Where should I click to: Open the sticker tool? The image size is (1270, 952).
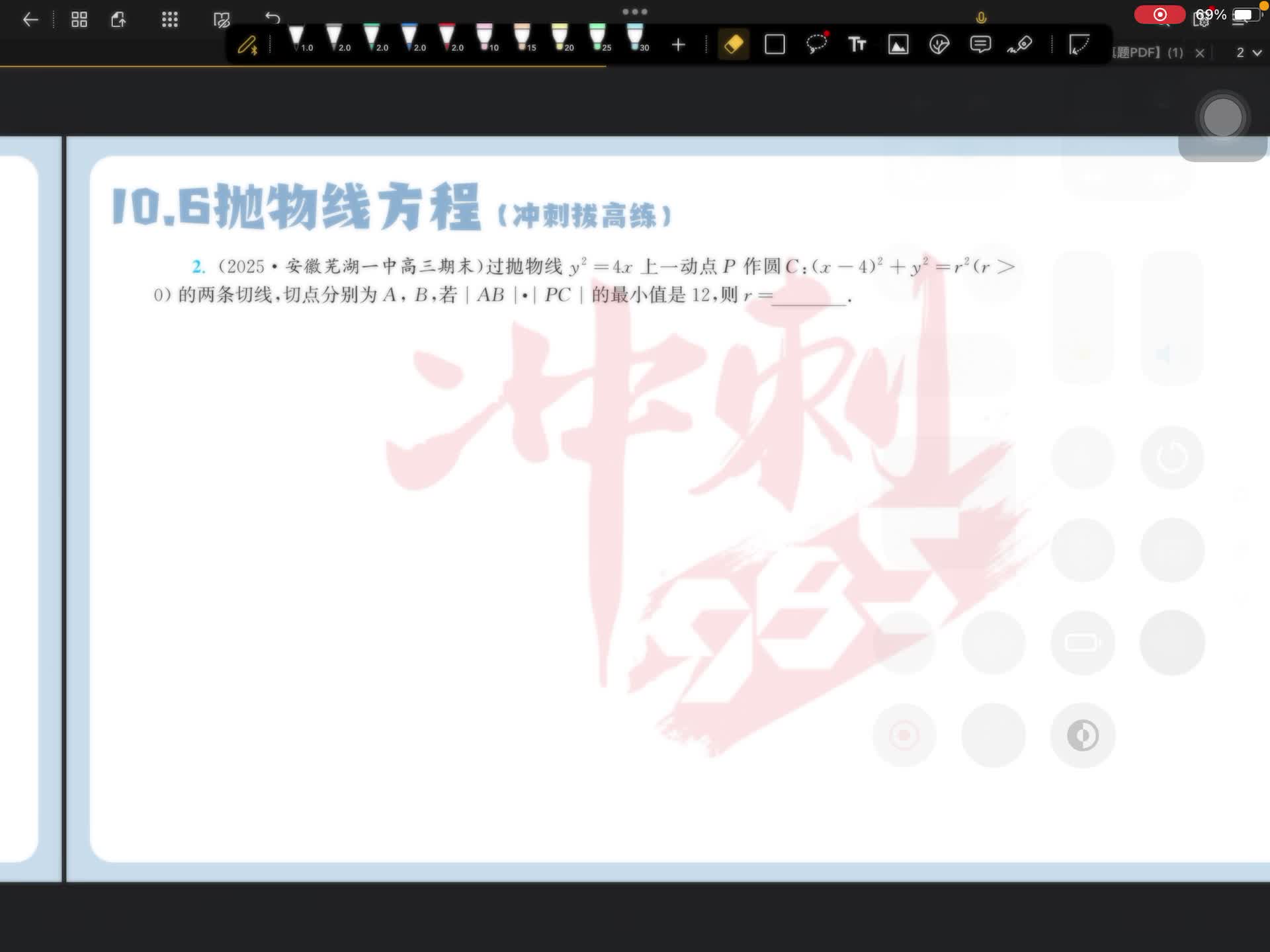click(939, 45)
